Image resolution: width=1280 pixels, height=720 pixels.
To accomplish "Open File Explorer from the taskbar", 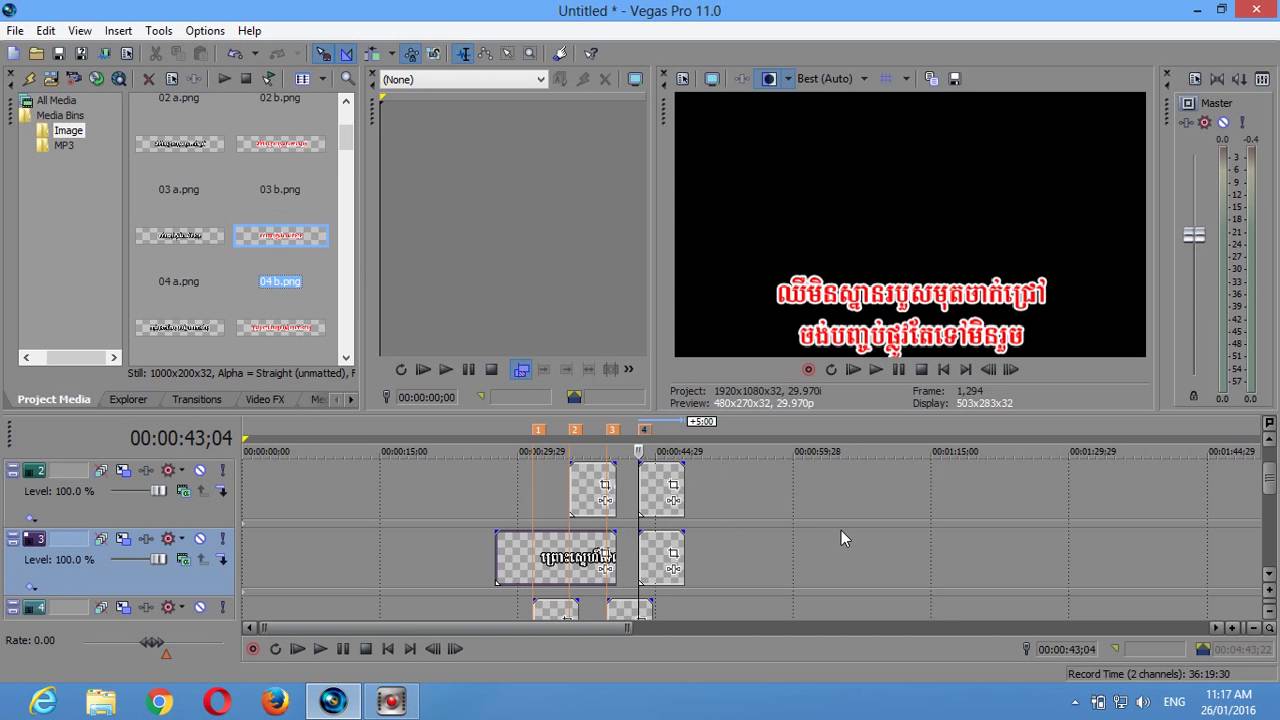I will [101, 702].
